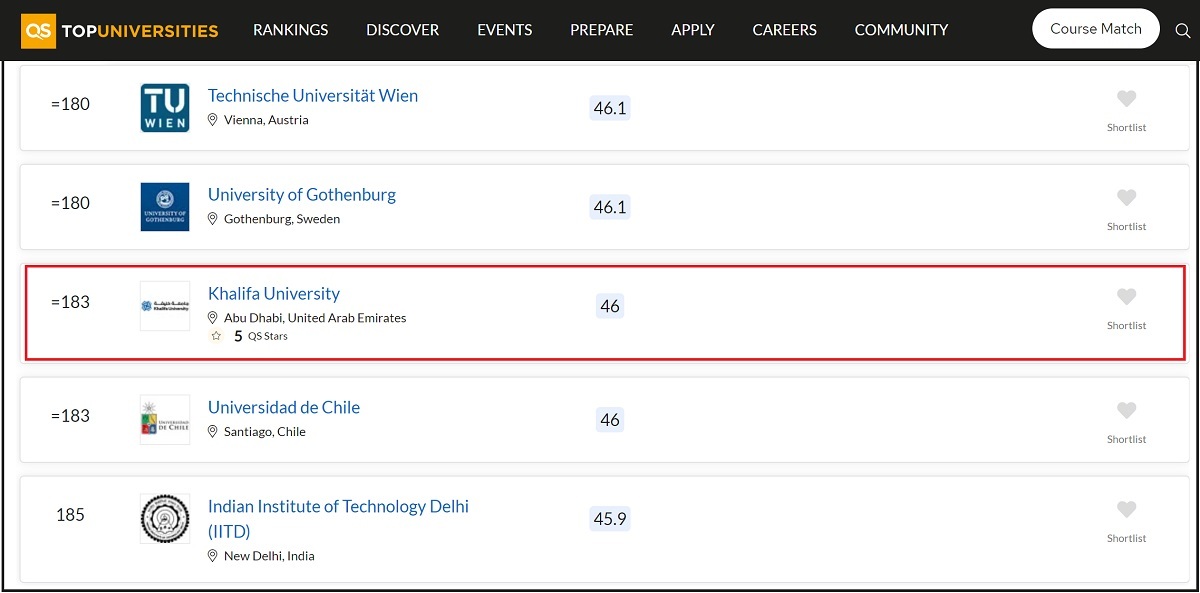The height and width of the screenshot is (593, 1200).
Task: Open the search magnifier icon
Action: 1182,30
